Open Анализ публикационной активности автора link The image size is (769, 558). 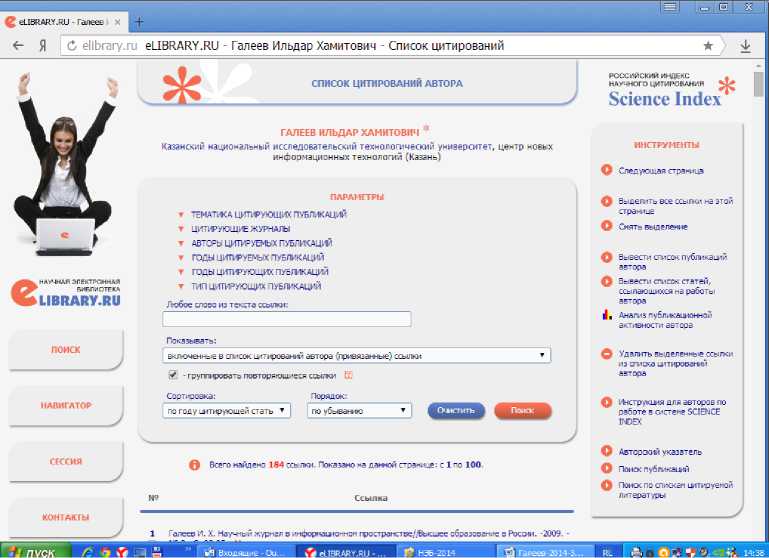665,320
